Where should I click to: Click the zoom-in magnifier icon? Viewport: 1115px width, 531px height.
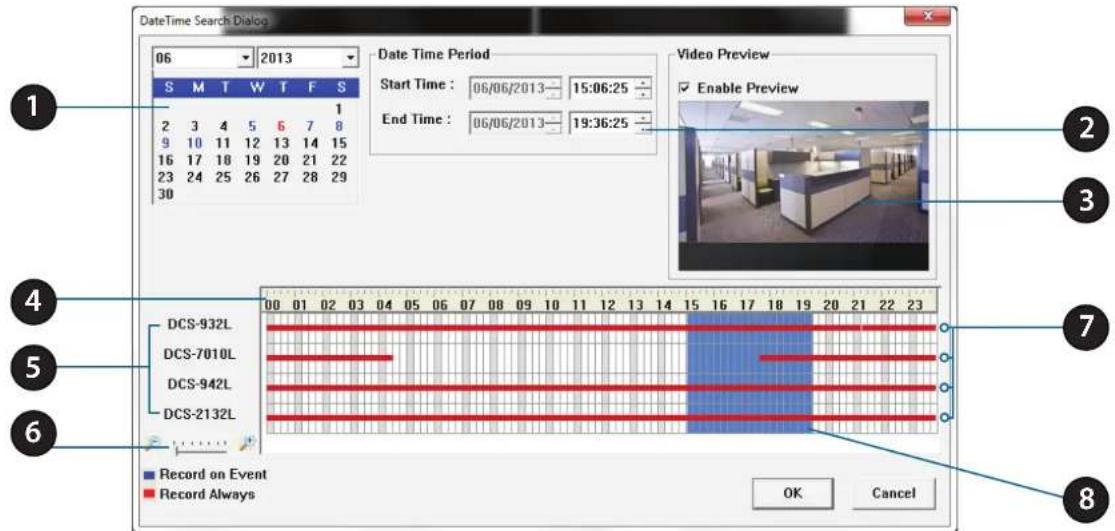(x=246, y=444)
